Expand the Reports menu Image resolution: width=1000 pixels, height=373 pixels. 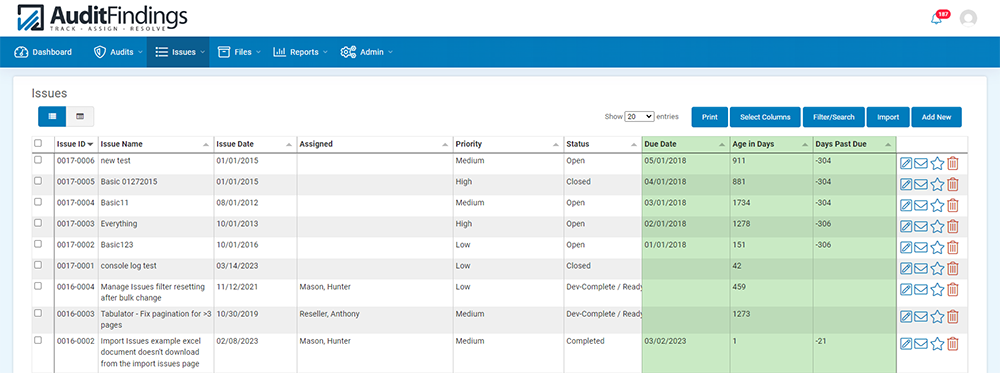pyautogui.click(x=300, y=52)
